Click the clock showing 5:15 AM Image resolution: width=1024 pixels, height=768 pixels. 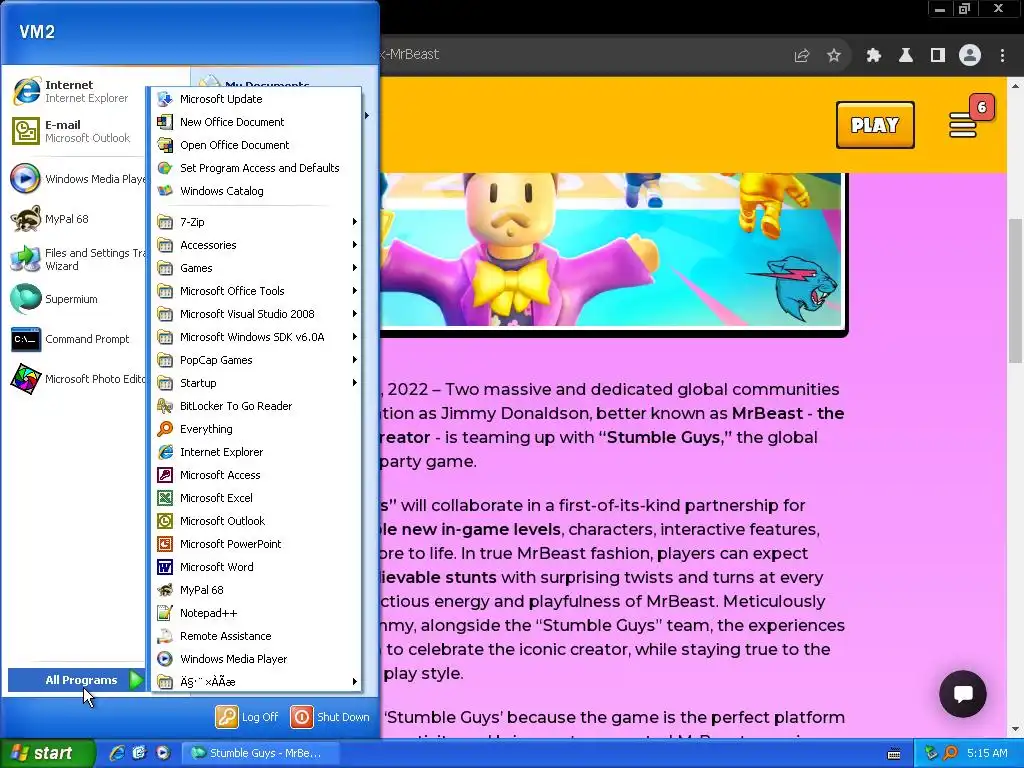click(987, 753)
